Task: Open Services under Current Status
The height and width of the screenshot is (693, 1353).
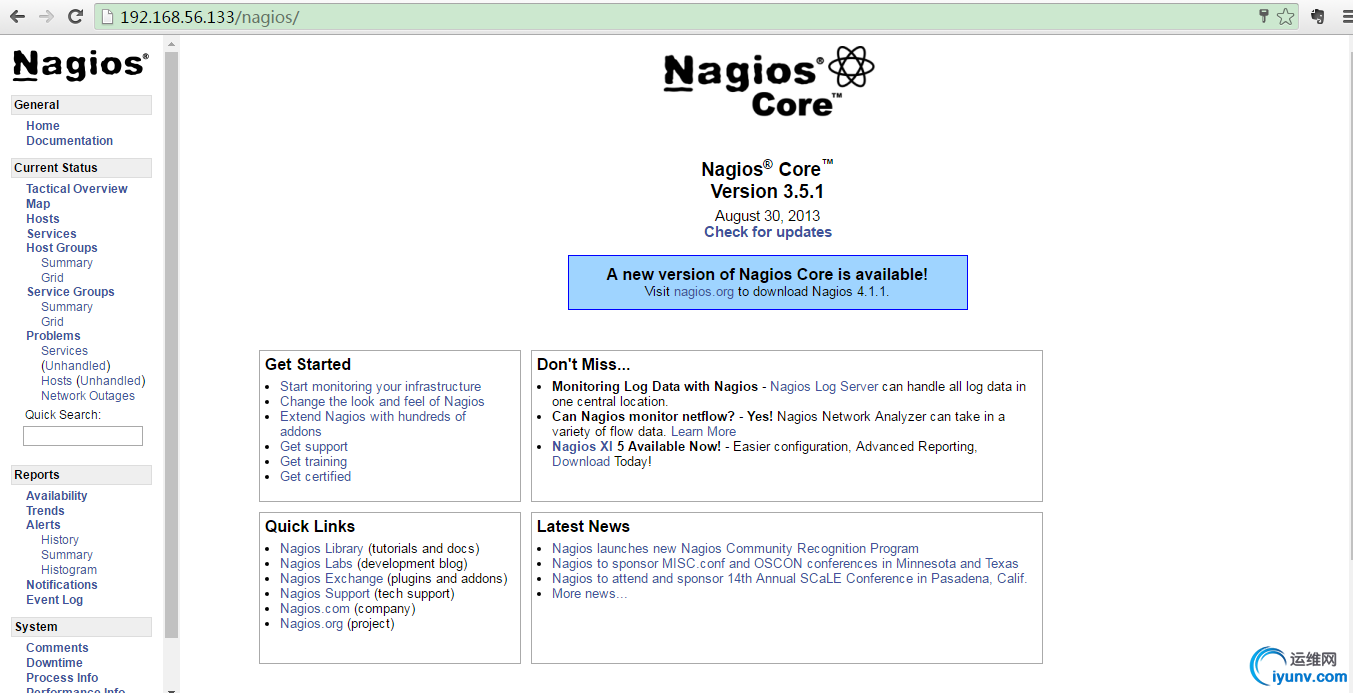Action: click(51, 234)
